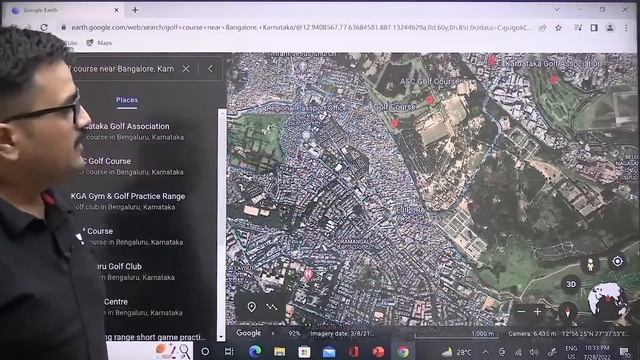Open Chrome side panel
The width and height of the screenshot is (640, 360).
[x=594, y=28]
